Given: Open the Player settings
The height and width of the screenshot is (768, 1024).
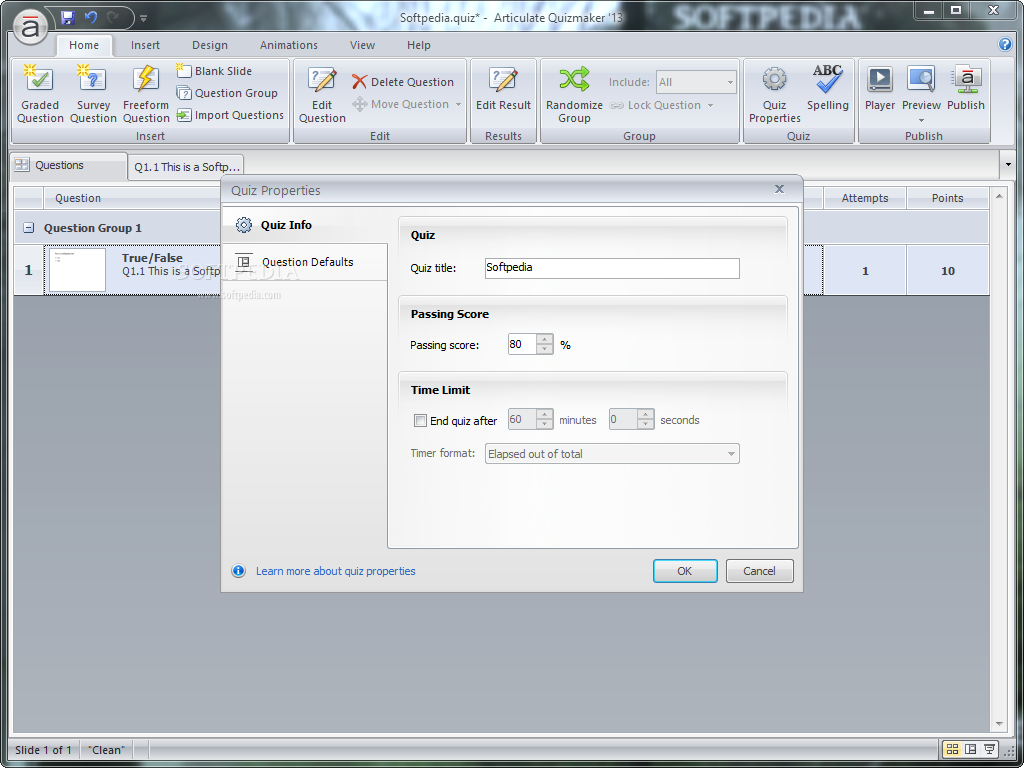Looking at the screenshot, I should (x=880, y=89).
